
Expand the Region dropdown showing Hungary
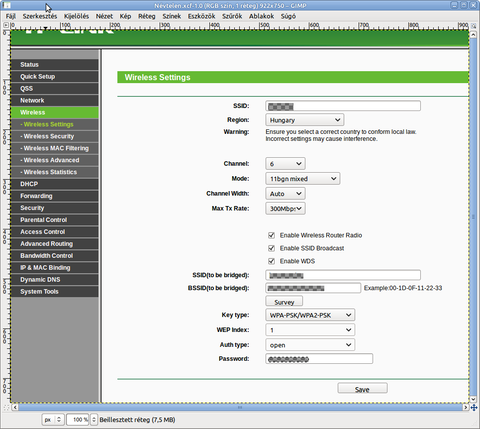click(x=305, y=120)
